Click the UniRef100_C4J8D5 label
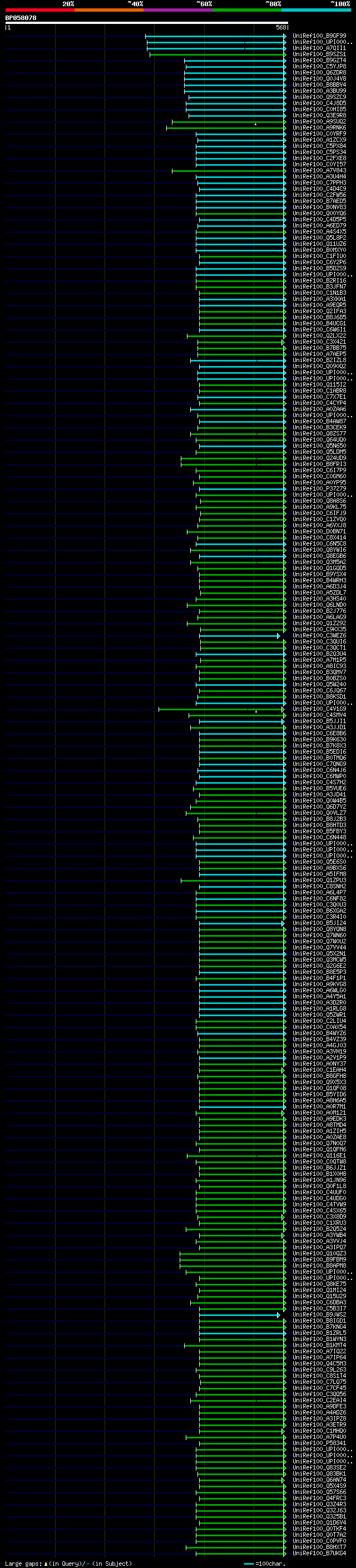The height and width of the screenshot is (1568, 356). coord(319,103)
